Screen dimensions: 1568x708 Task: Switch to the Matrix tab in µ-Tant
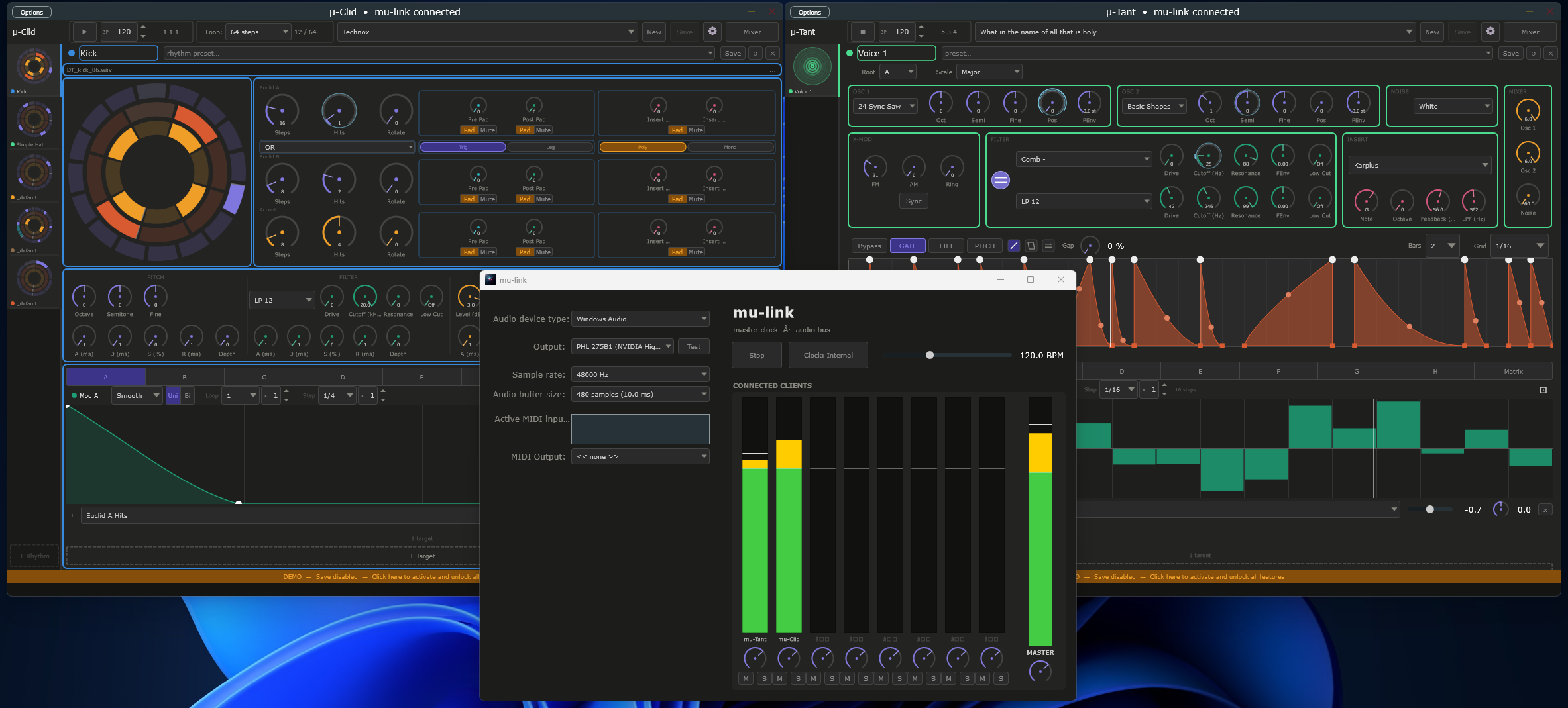[x=1513, y=372]
